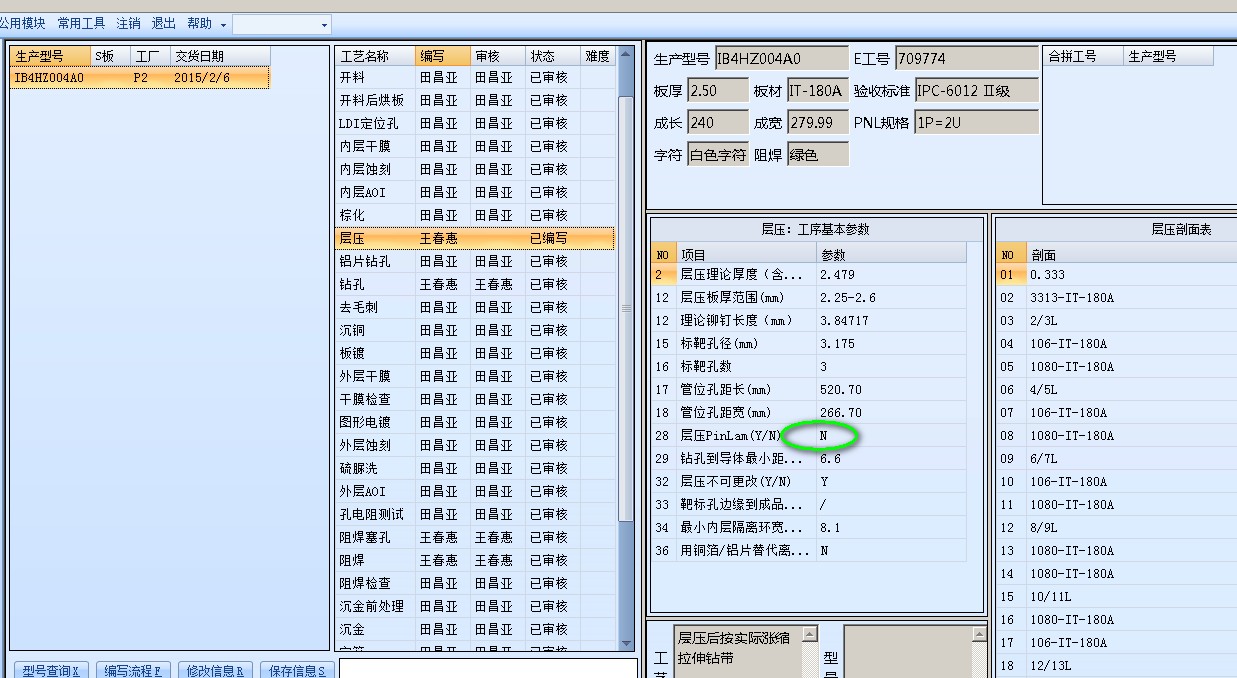Click the 成长 field showing 240
The image size is (1237, 678).
[717, 122]
